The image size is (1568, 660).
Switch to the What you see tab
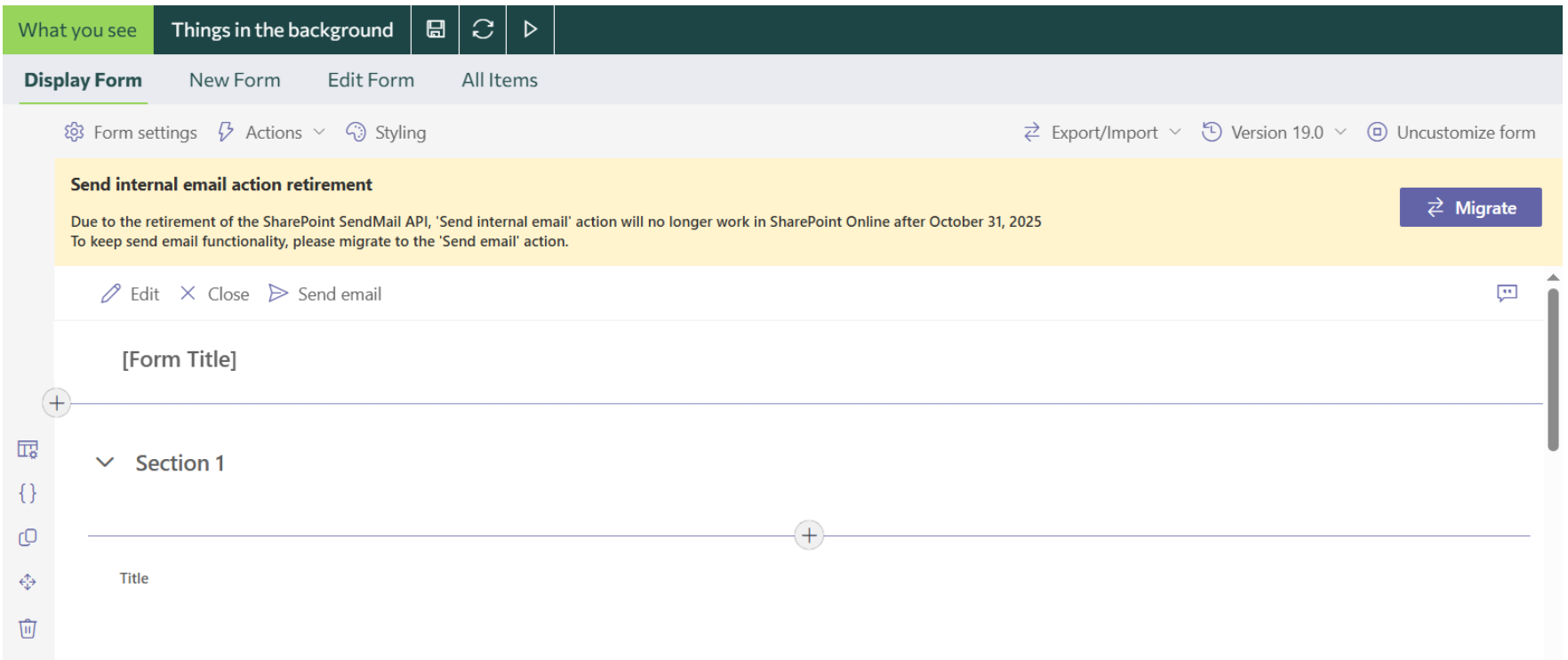(77, 29)
